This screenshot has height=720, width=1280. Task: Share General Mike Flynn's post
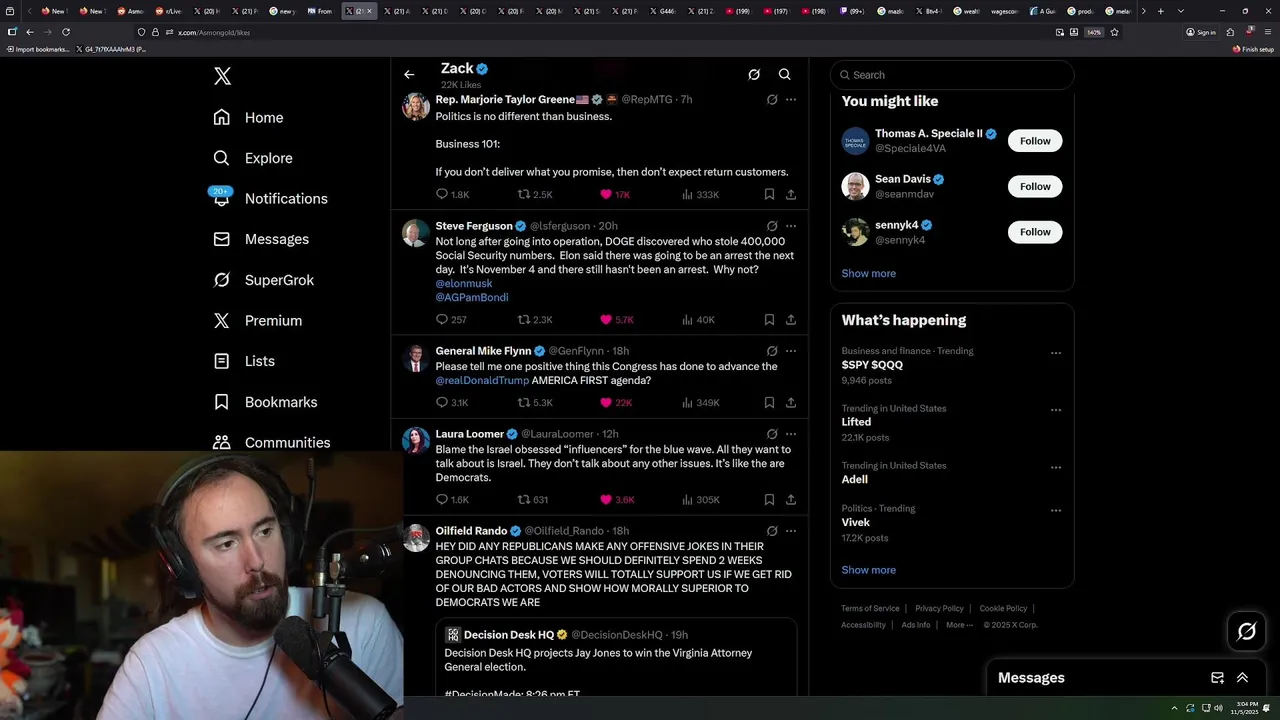(791, 403)
